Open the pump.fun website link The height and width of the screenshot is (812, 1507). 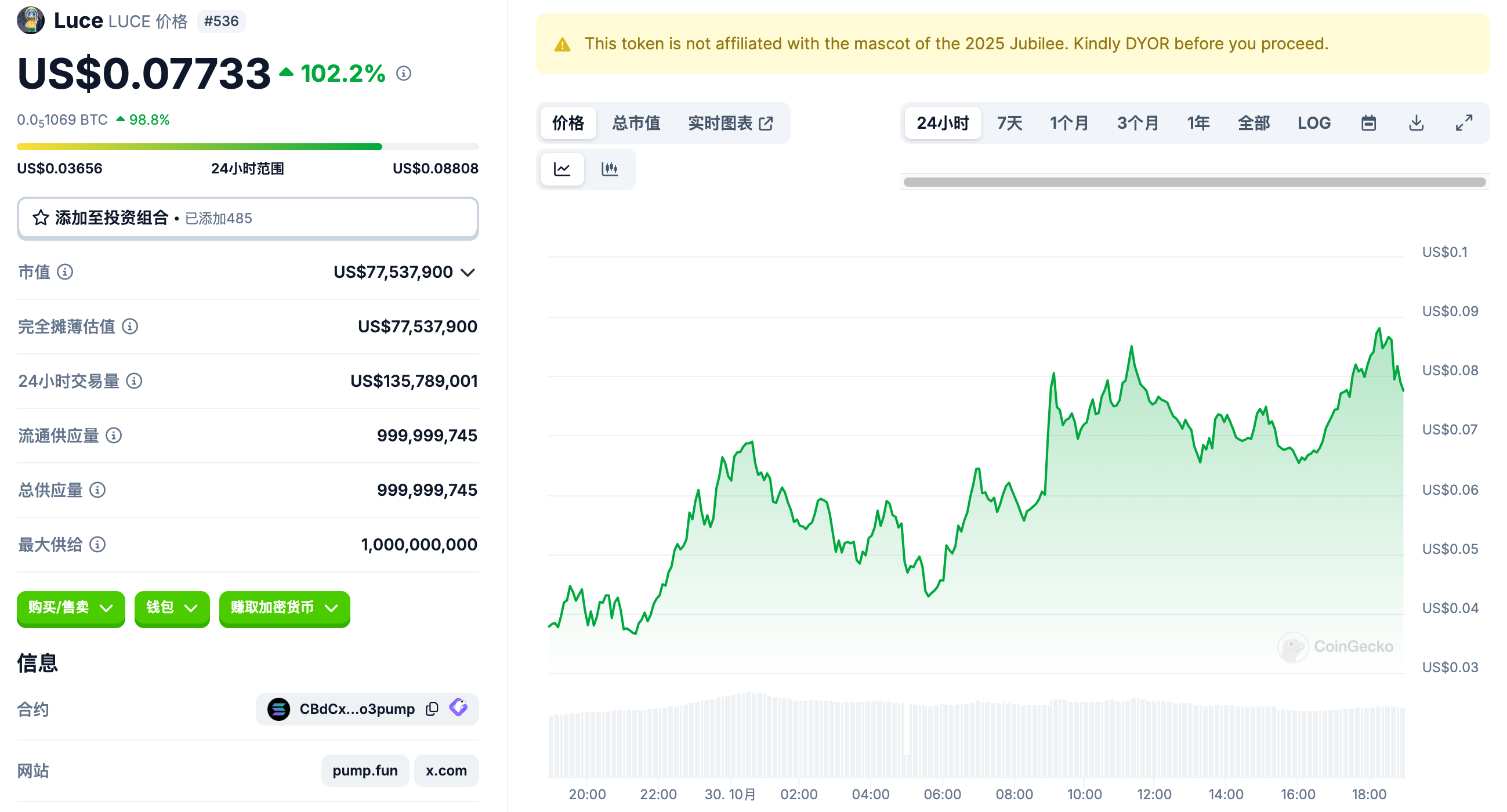tap(364, 770)
